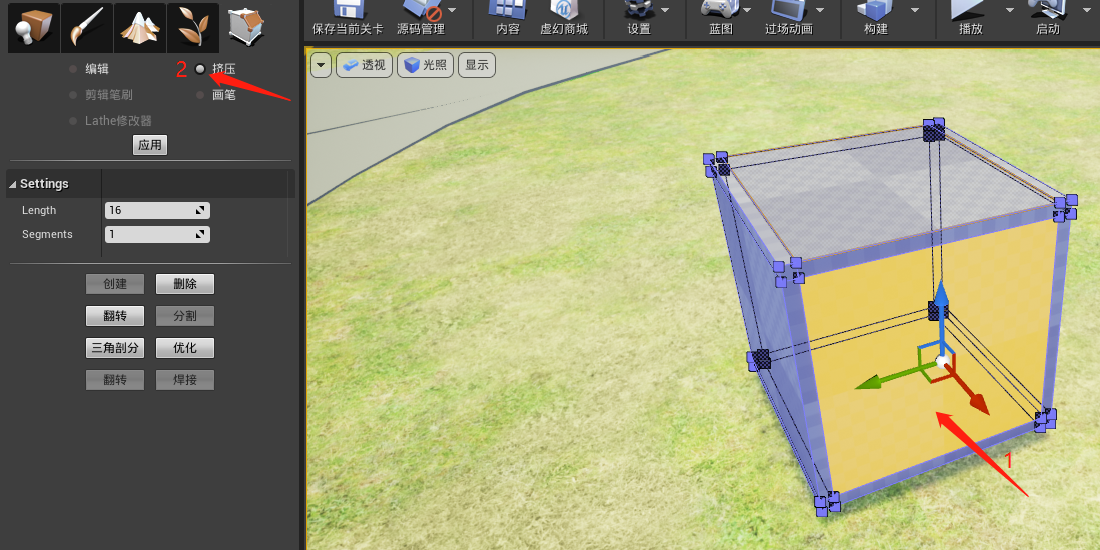Choose the 画笔 pen radio option
The image size is (1100, 550).
[200, 95]
